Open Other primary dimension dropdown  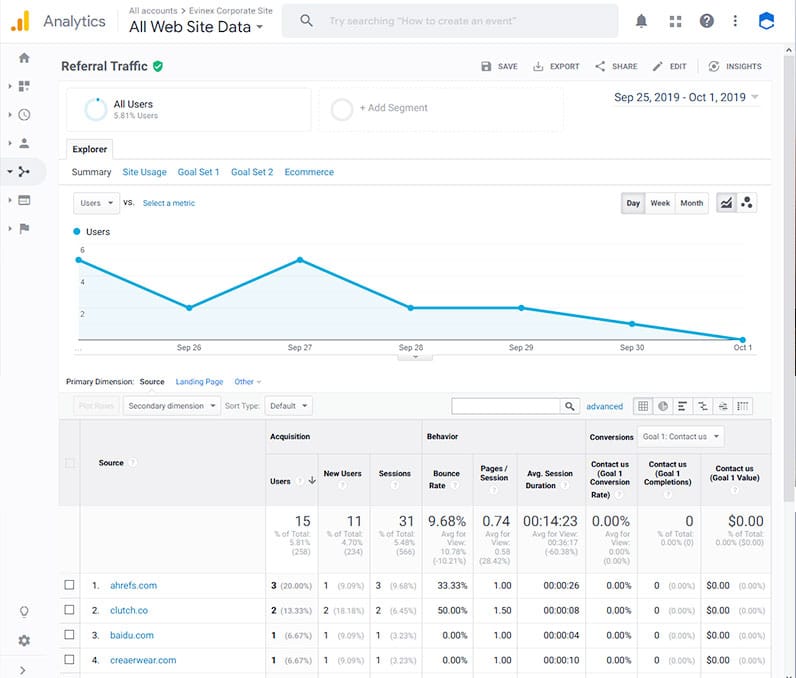(248, 382)
